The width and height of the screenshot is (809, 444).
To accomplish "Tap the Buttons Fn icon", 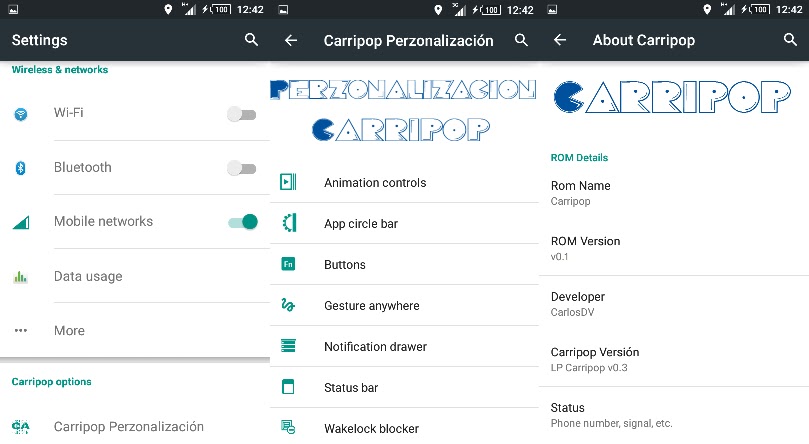I will click(288, 264).
